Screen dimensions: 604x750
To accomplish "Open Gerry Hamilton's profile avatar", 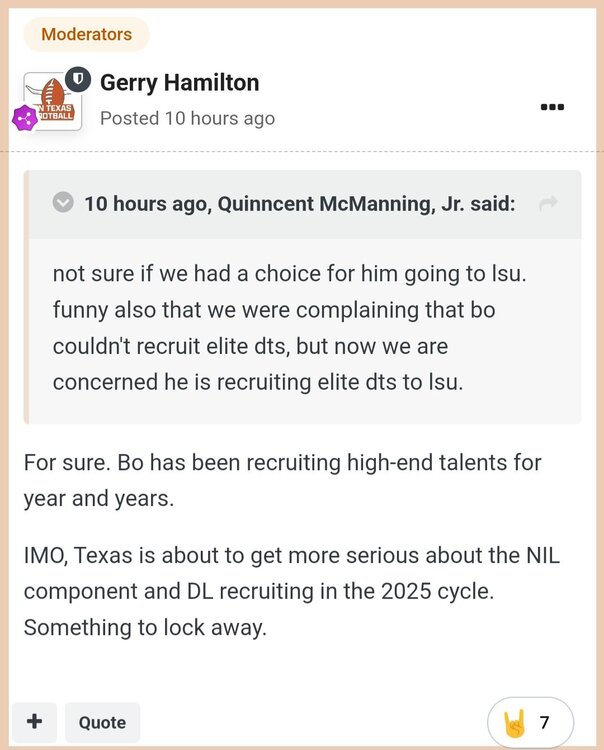I will click(52, 100).
